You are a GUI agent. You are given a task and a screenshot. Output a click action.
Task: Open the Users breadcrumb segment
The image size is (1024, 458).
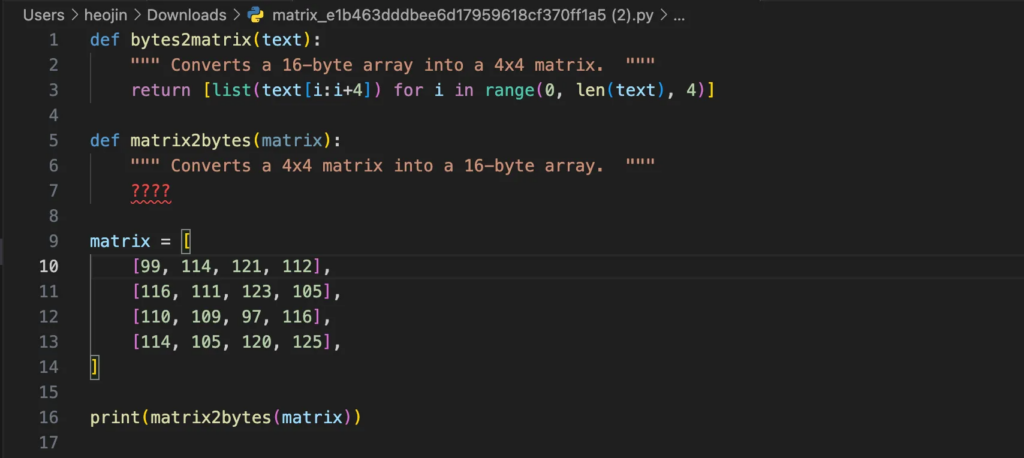tap(44, 15)
